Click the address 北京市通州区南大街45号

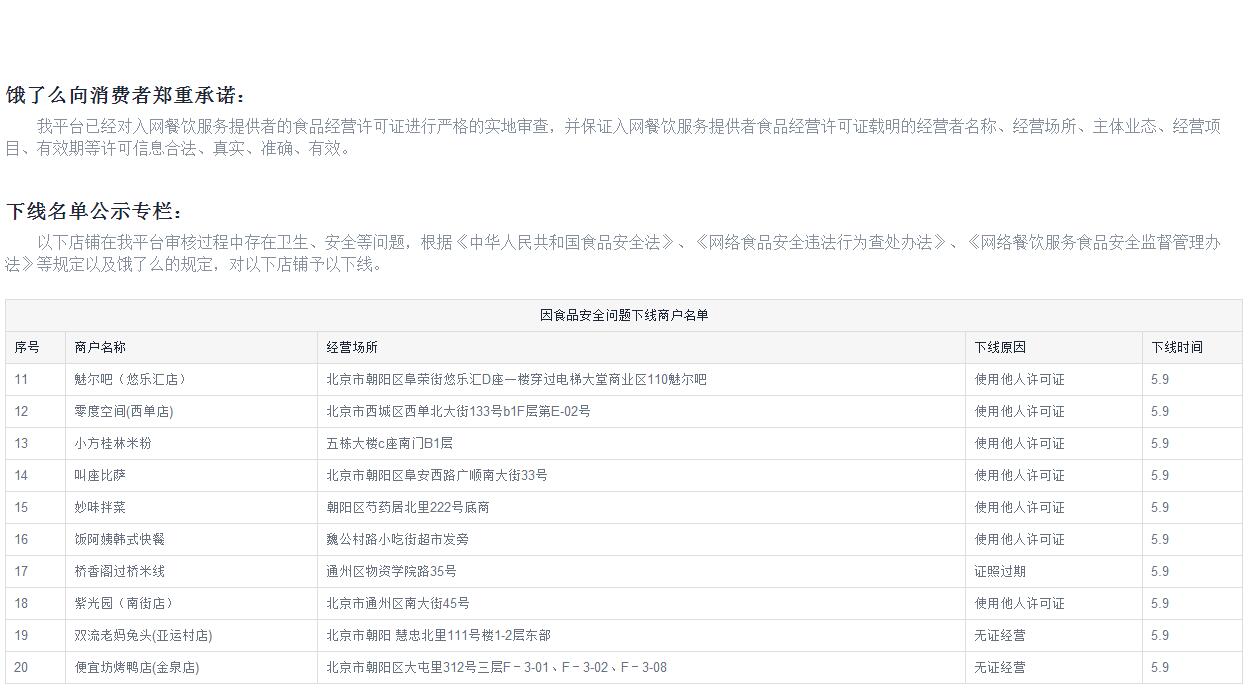point(397,603)
